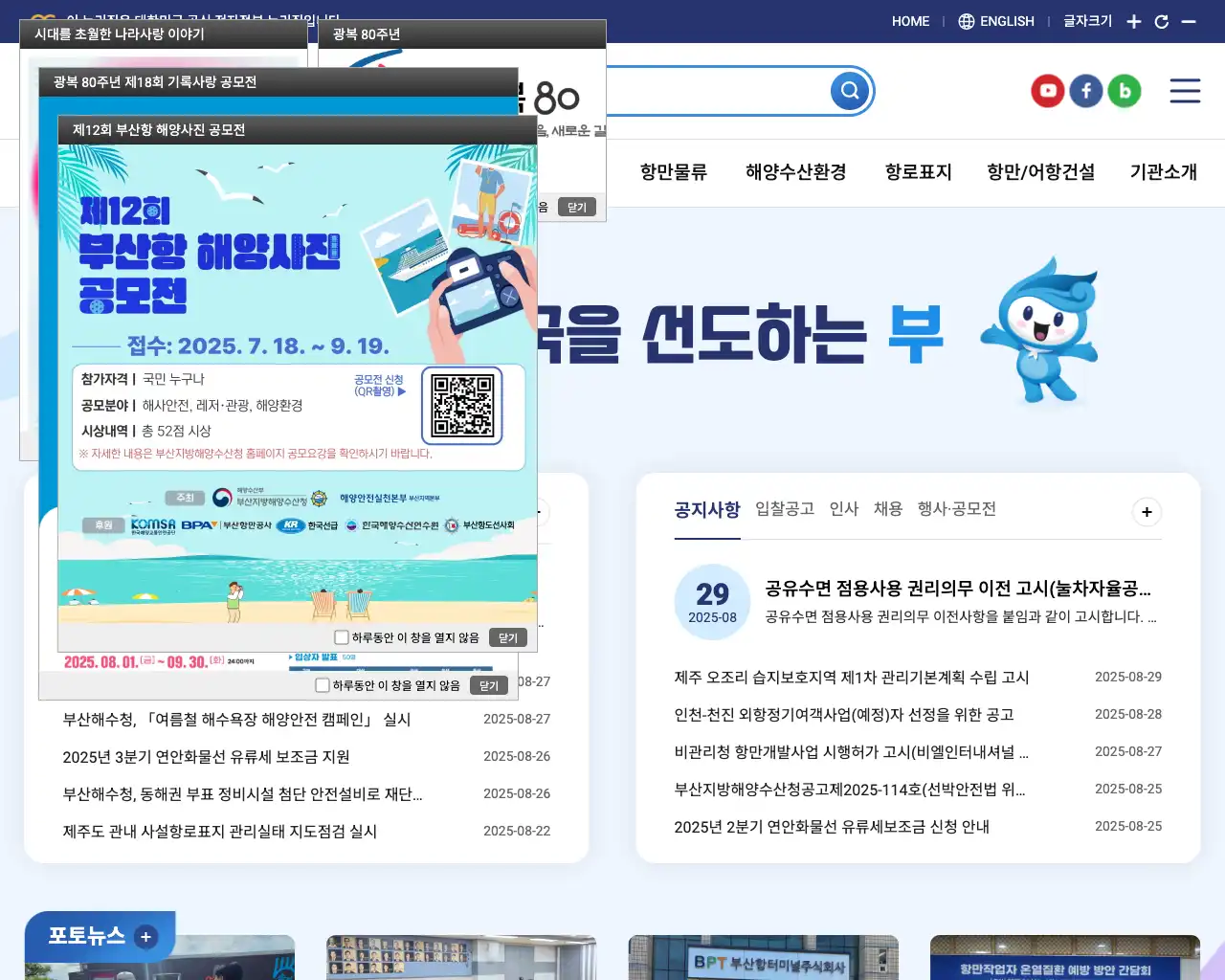Open notice 부산지방해양수산청공고제2025-114호
Image resolution: width=1225 pixels, height=980 pixels.
coord(850,790)
